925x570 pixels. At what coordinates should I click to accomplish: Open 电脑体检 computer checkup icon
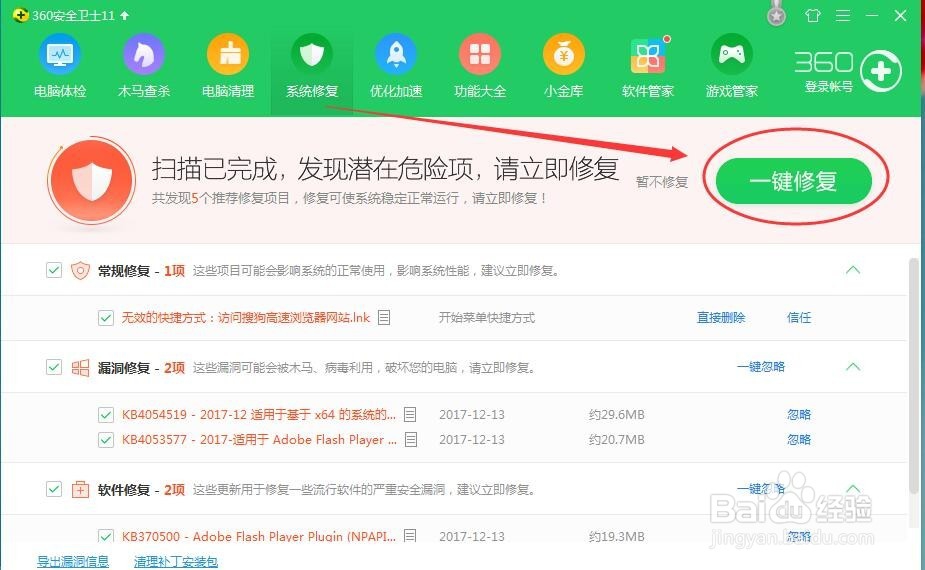[x=60, y=54]
